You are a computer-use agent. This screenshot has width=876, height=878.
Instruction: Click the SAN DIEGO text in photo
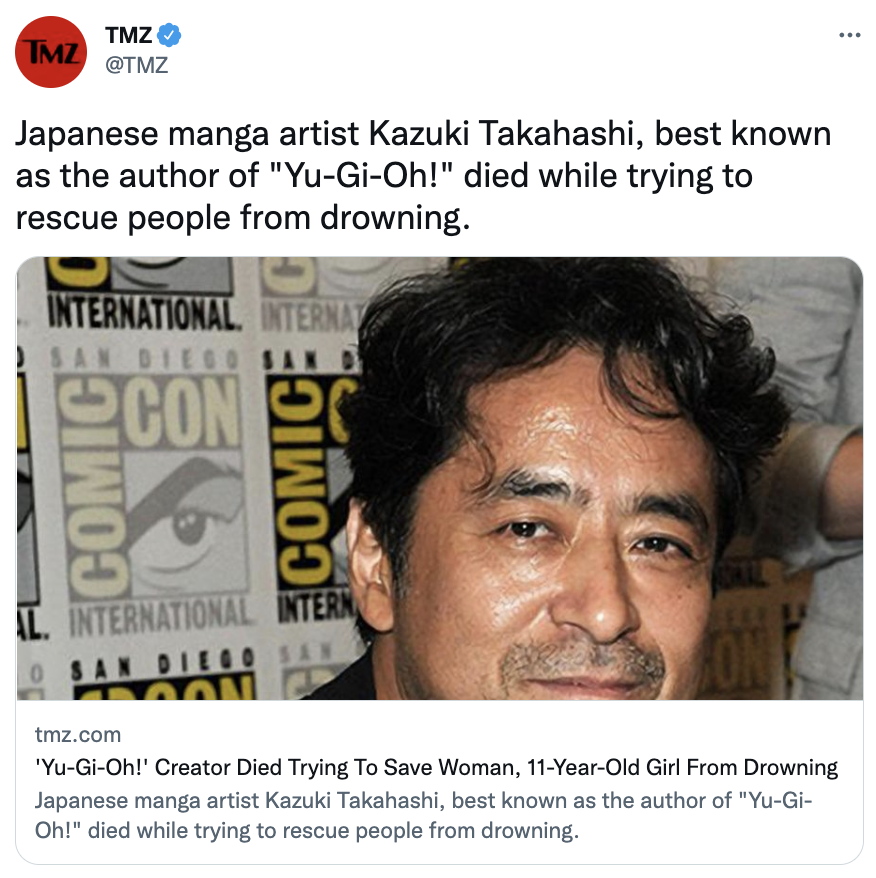[x=162, y=664]
